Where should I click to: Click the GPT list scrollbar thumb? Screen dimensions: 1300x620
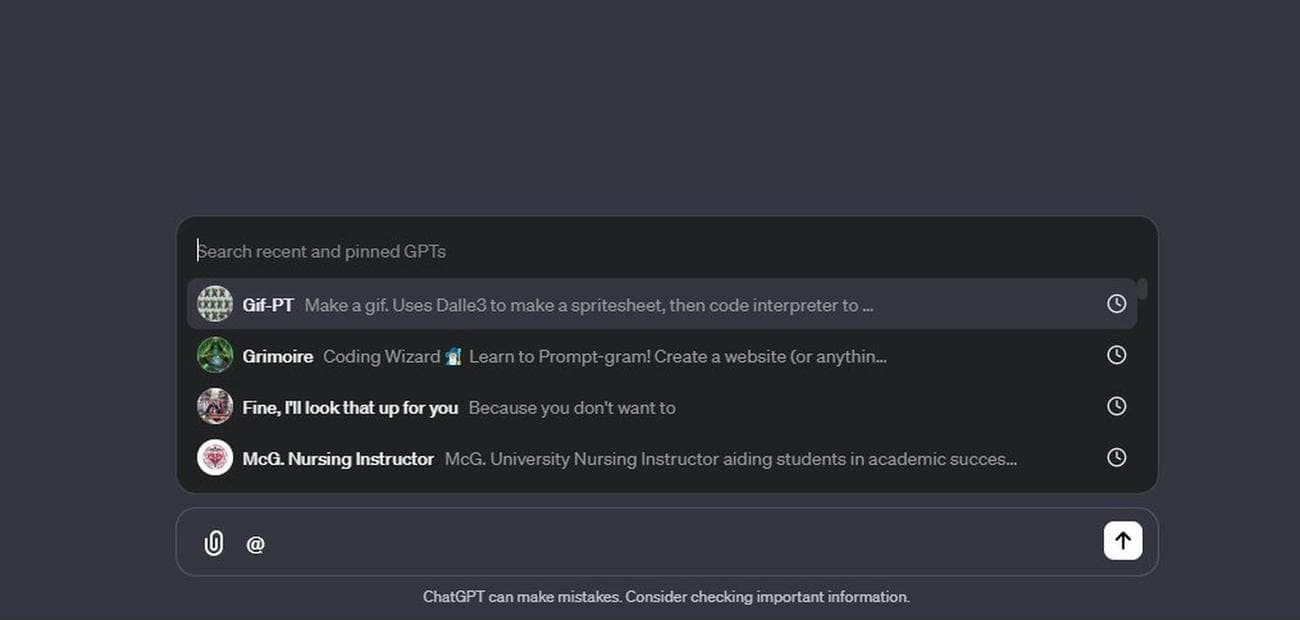1142,289
